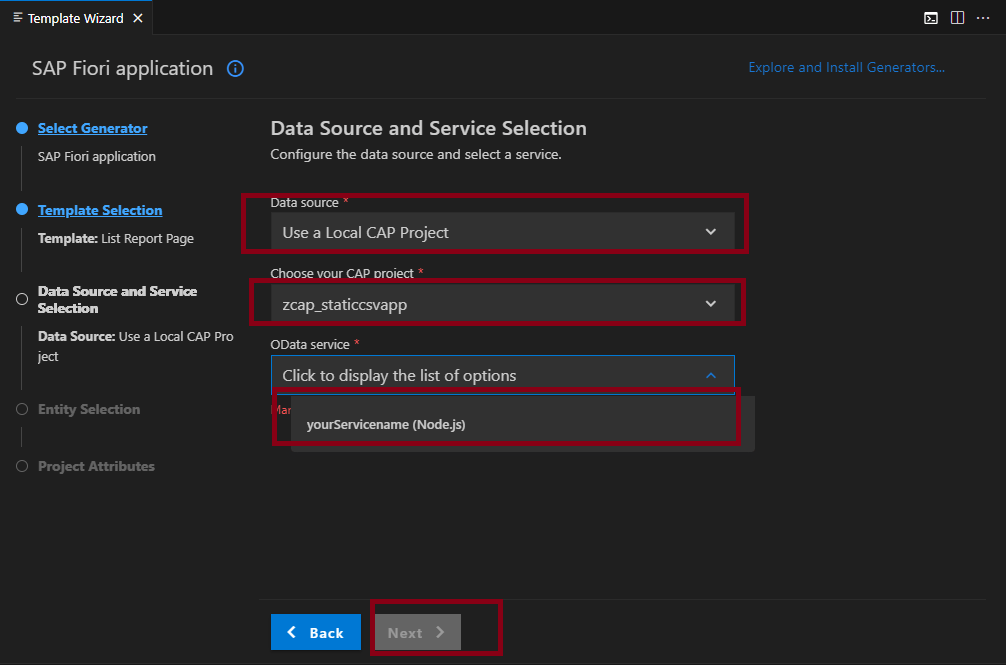The image size is (1006, 665).
Task: Click the Project Attributes step bullet
Action: click(22, 466)
